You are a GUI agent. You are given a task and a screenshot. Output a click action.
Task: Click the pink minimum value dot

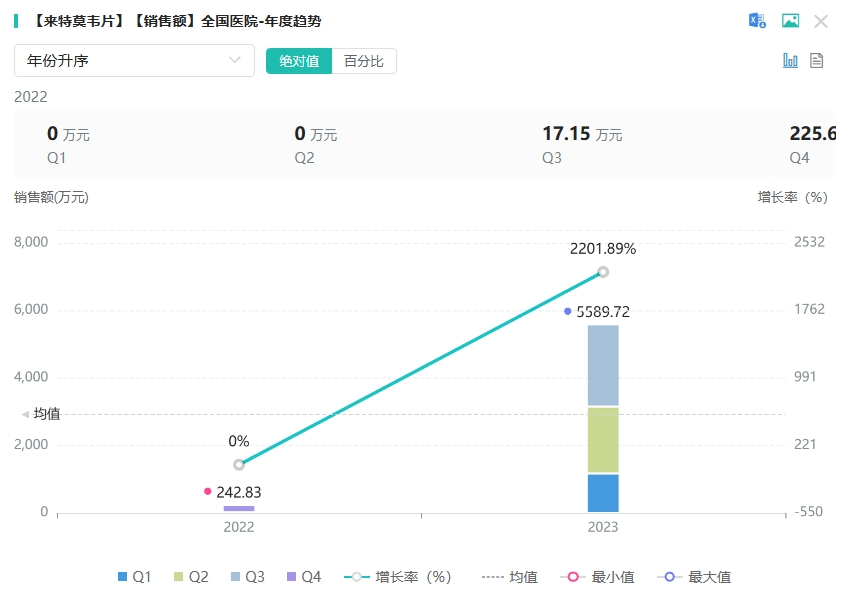coord(208,491)
